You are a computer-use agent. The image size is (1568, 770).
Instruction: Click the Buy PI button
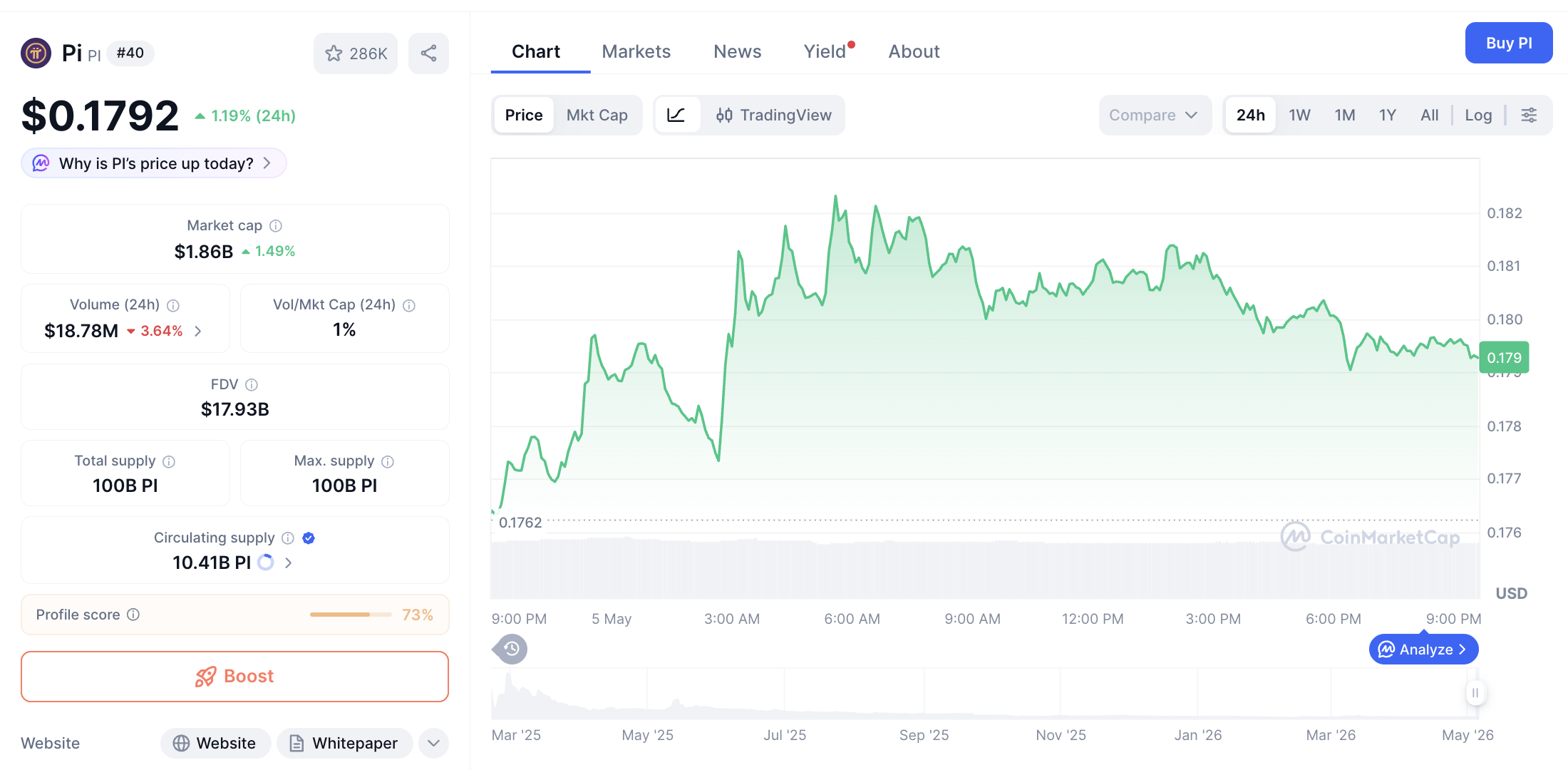coord(1509,43)
